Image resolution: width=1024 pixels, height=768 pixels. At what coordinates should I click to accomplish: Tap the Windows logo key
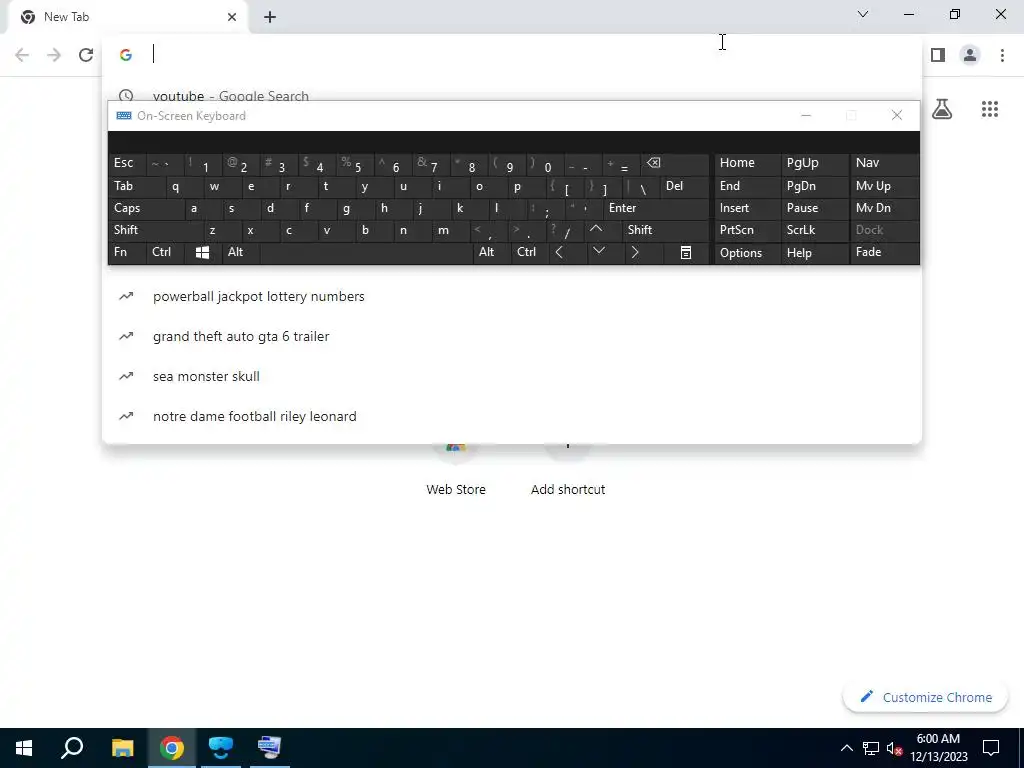point(202,252)
